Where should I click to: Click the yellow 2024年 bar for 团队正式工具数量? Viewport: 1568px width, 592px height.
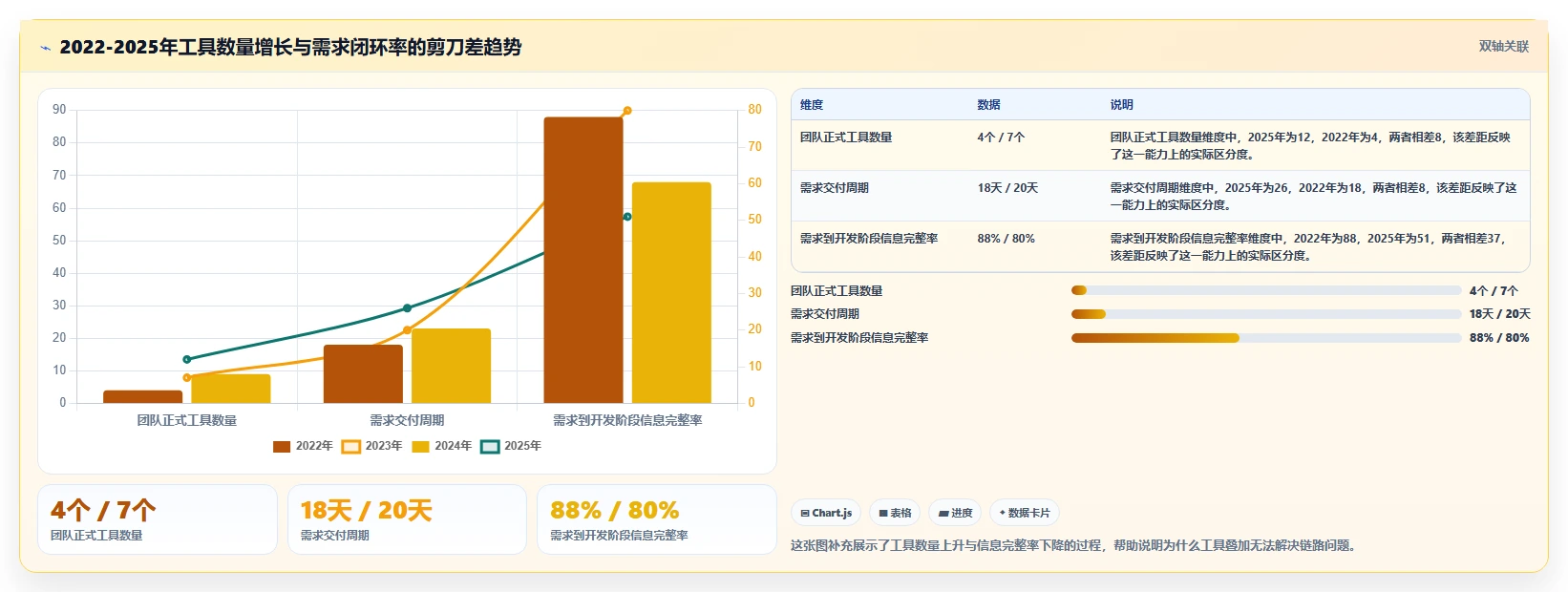coord(231,389)
